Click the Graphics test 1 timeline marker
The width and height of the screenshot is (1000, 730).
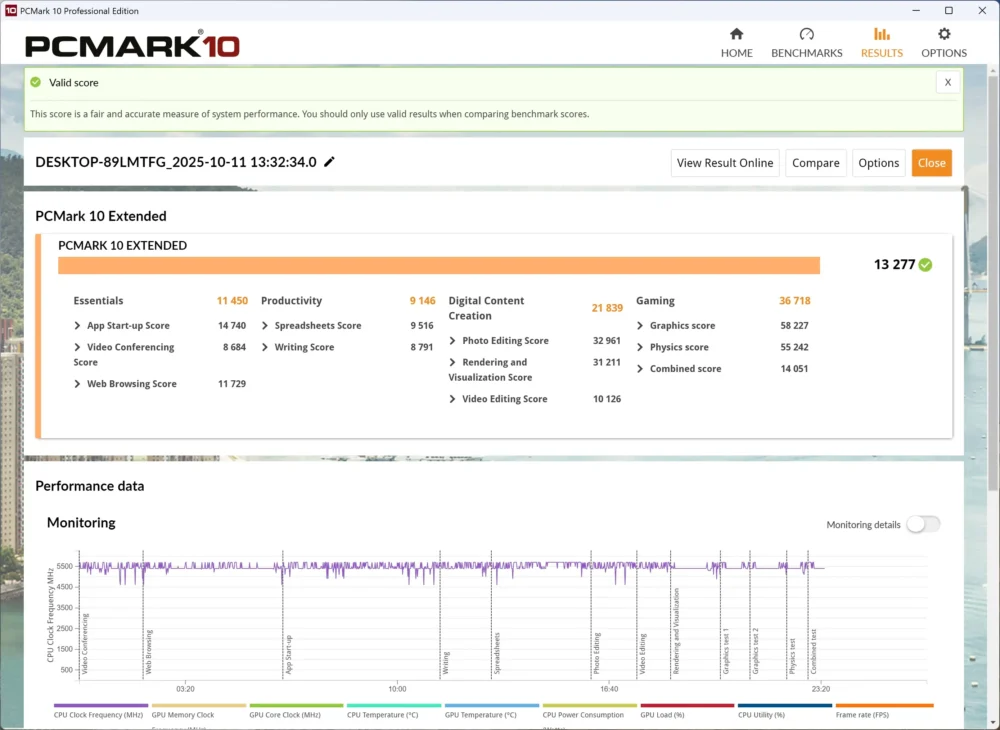click(726, 651)
